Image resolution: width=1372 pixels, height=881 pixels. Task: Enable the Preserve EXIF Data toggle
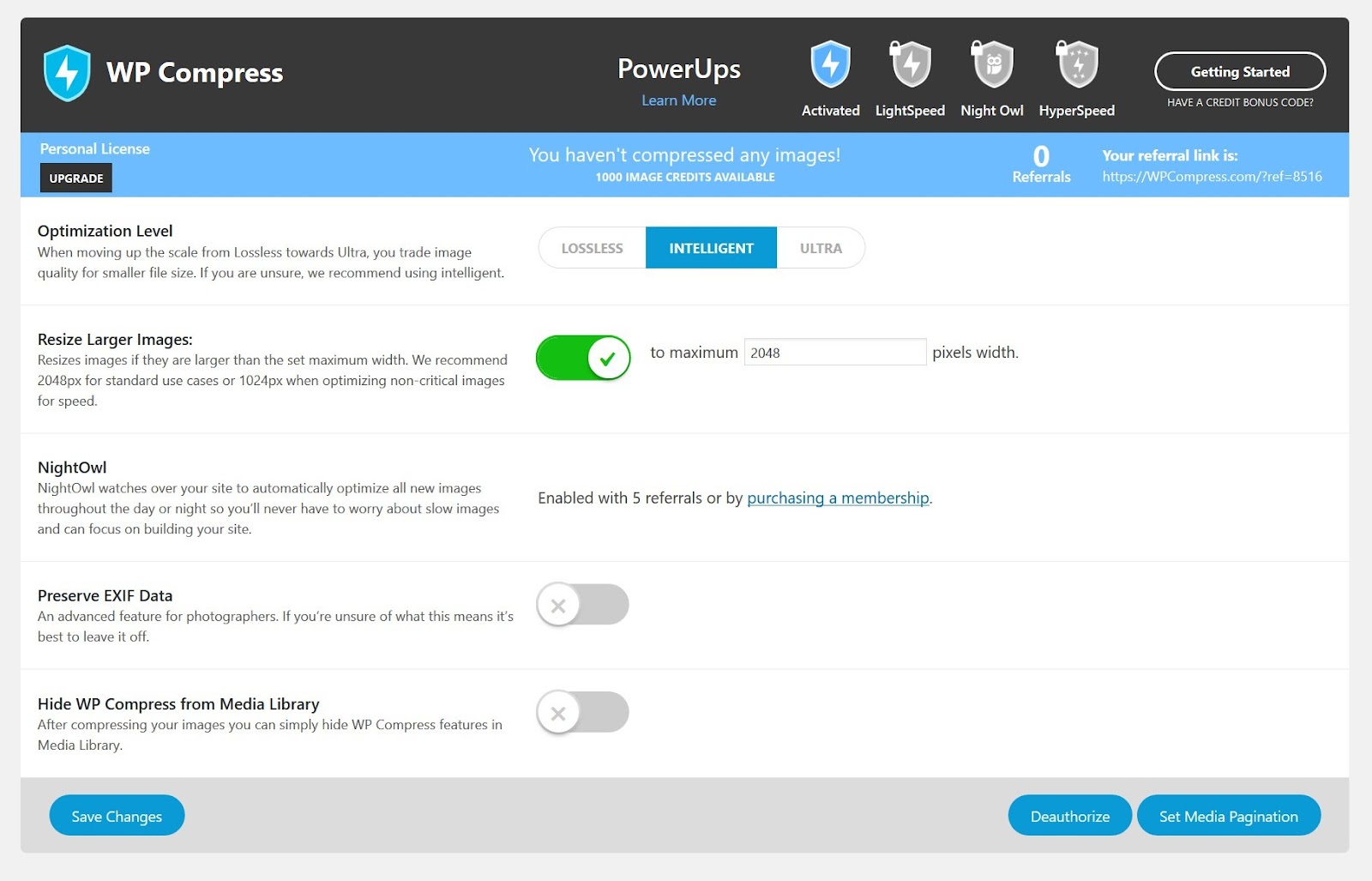coord(583,605)
